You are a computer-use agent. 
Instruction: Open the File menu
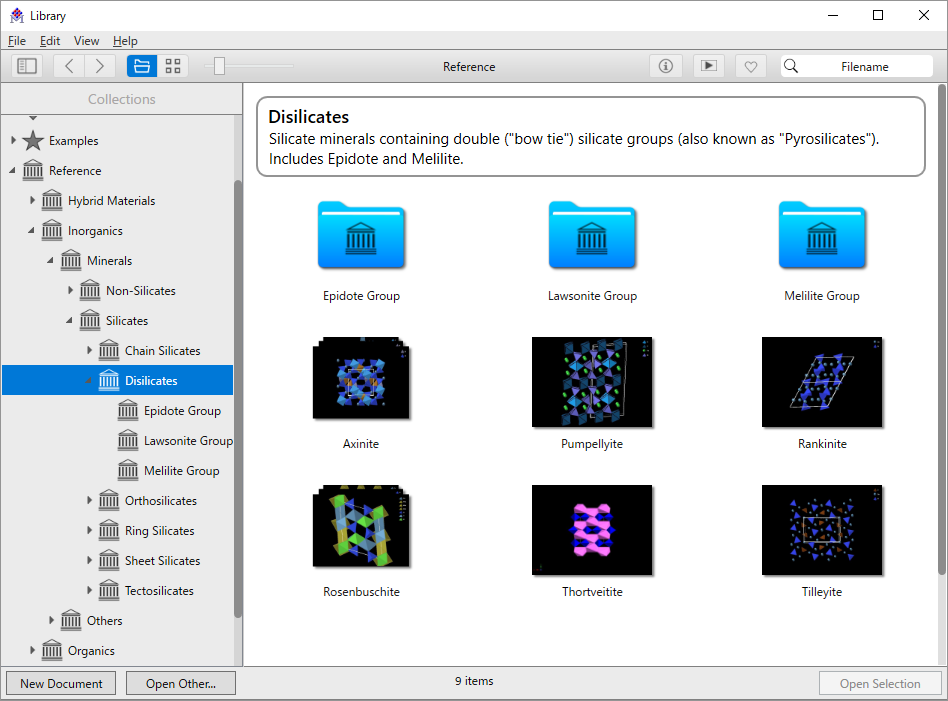[x=17, y=41]
